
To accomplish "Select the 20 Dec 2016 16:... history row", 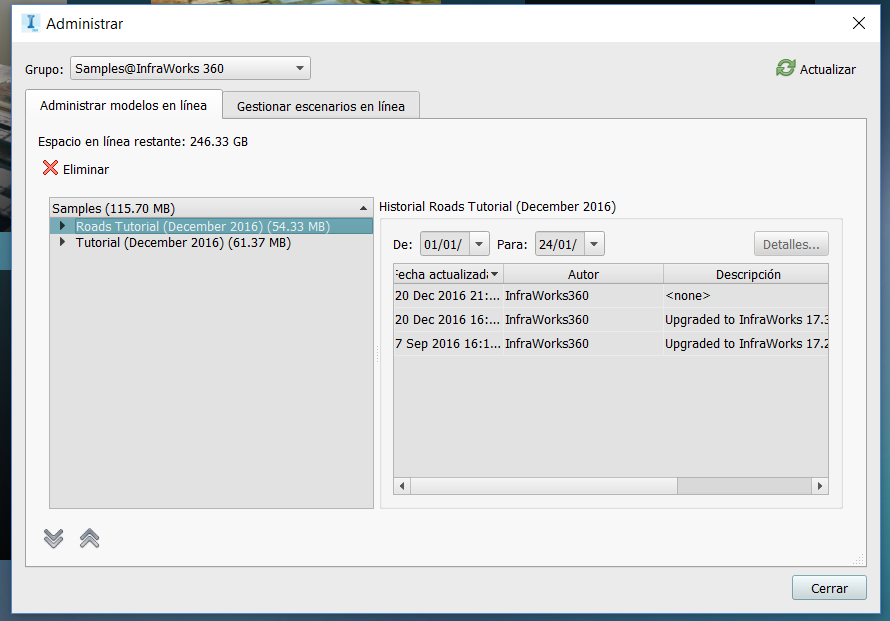I will [x=611, y=320].
